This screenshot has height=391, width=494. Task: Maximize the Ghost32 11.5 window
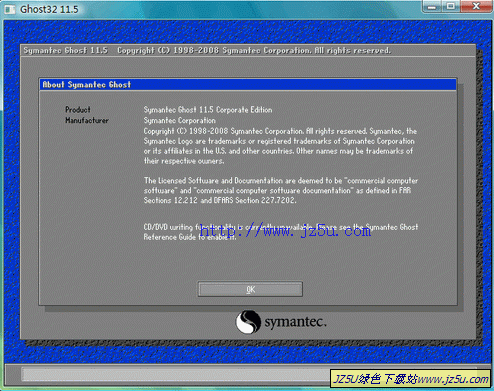tap(451, 7)
